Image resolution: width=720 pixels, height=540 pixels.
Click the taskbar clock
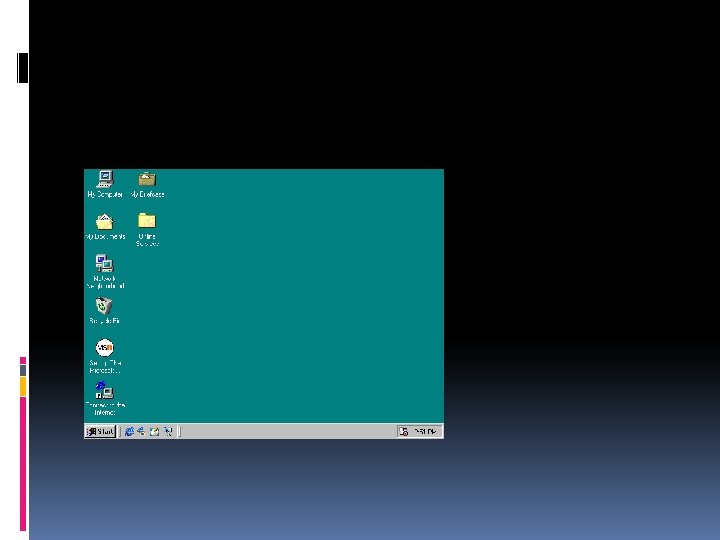tap(425, 431)
